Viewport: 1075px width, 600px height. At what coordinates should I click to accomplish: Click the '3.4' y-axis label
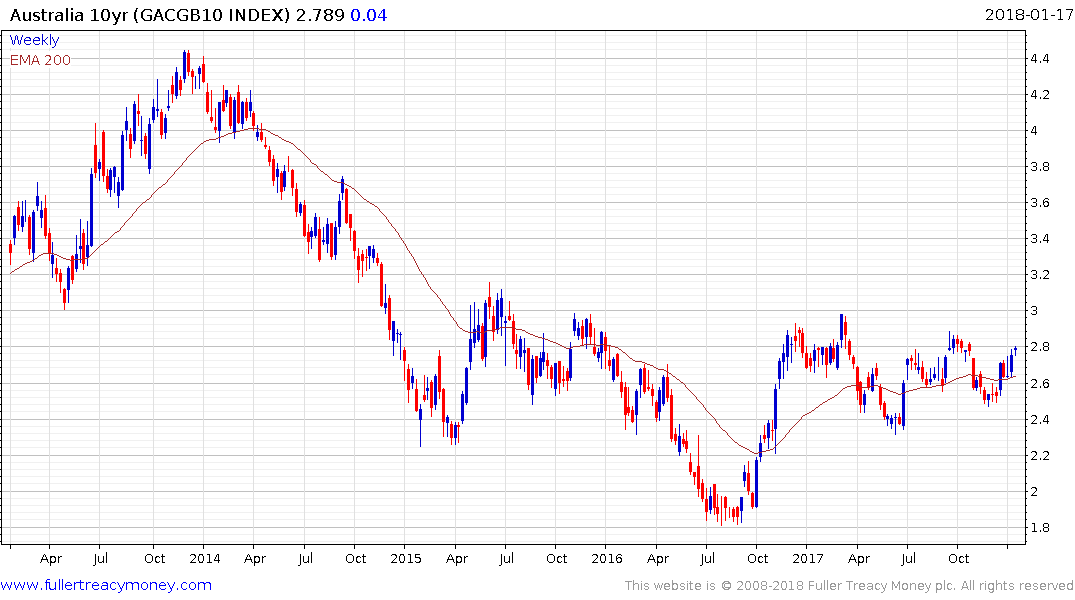click(x=1039, y=239)
